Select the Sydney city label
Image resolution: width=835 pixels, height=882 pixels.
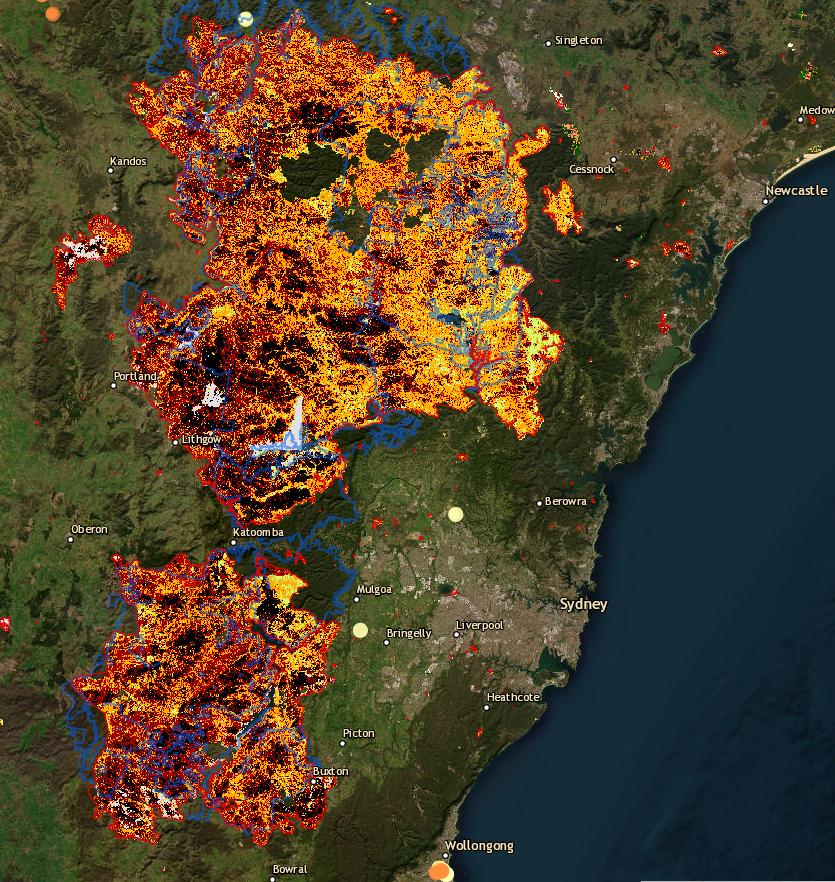[583, 604]
